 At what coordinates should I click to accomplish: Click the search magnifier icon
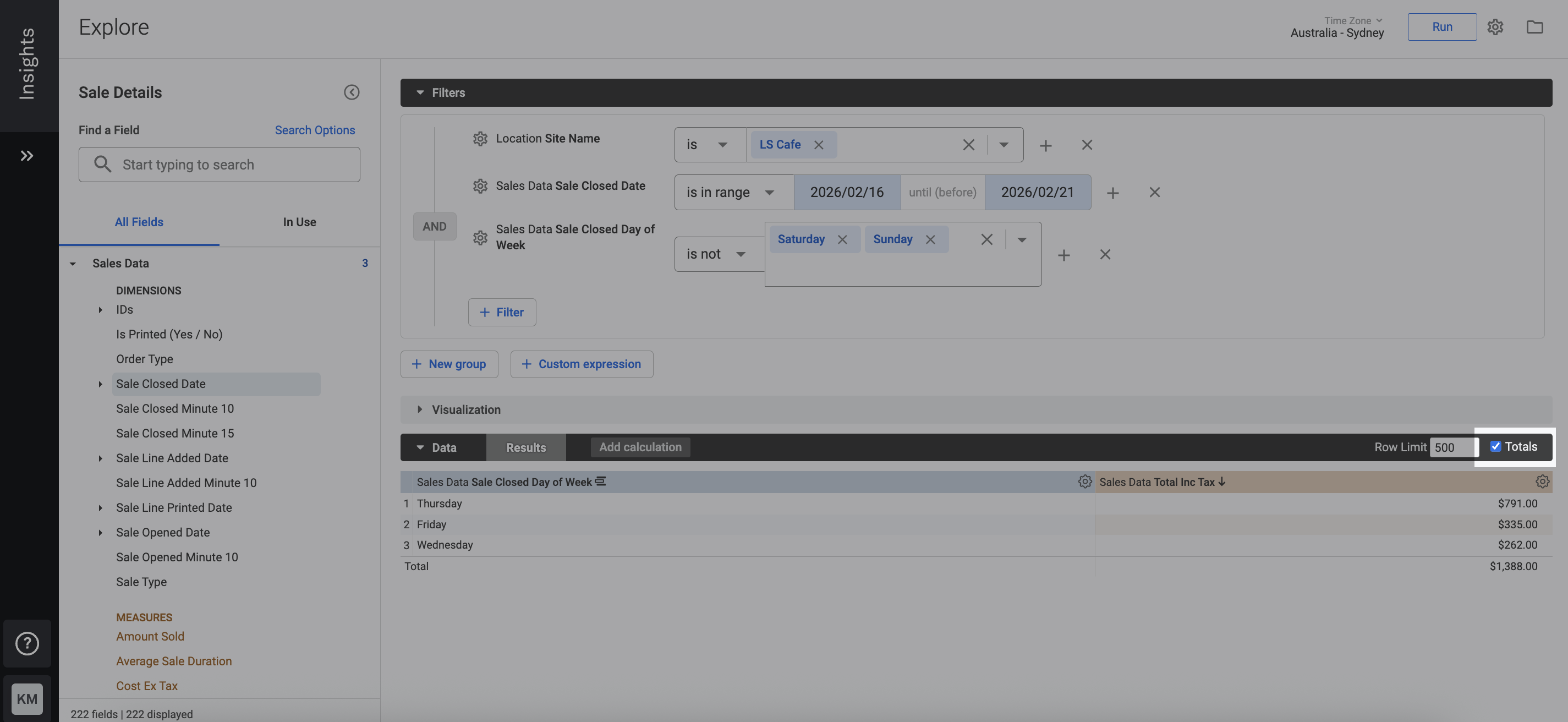coord(102,165)
